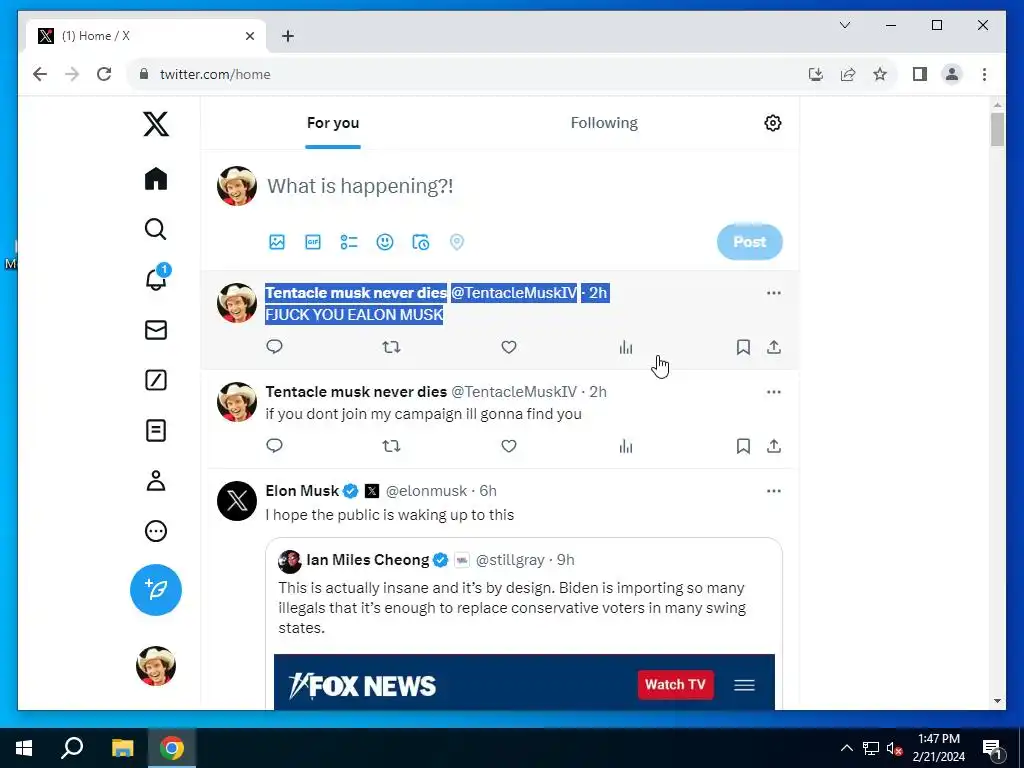Viewport: 1024px width, 768px height.
Task: Open the Ian Miles Cheong profile name
Action: [368, 560]
